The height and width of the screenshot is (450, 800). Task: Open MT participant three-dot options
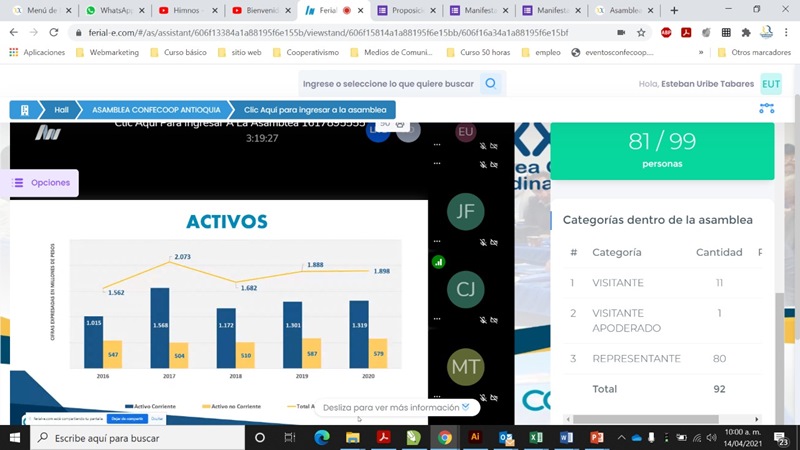click(437, 396)
